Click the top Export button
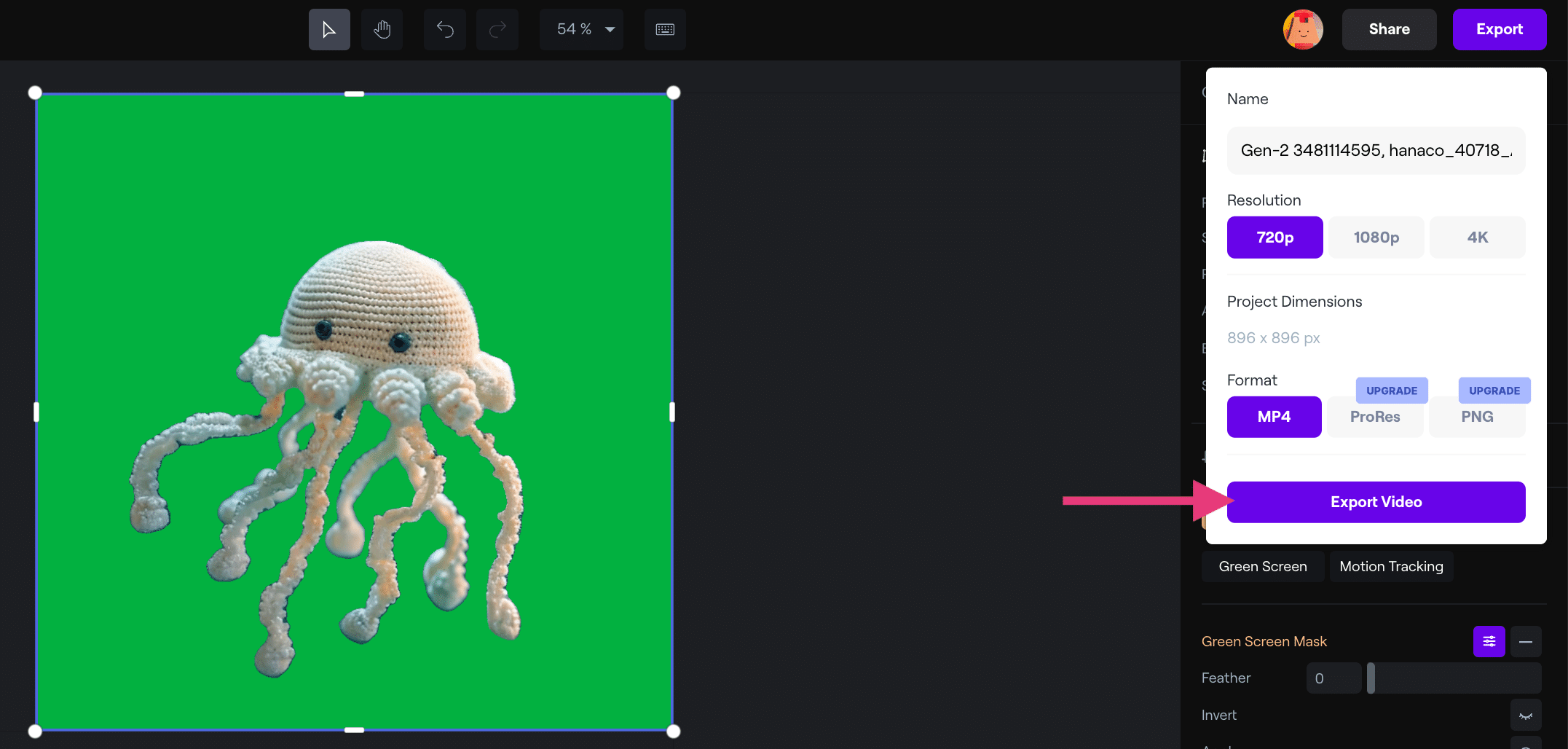 click(x=1500, y=29)
